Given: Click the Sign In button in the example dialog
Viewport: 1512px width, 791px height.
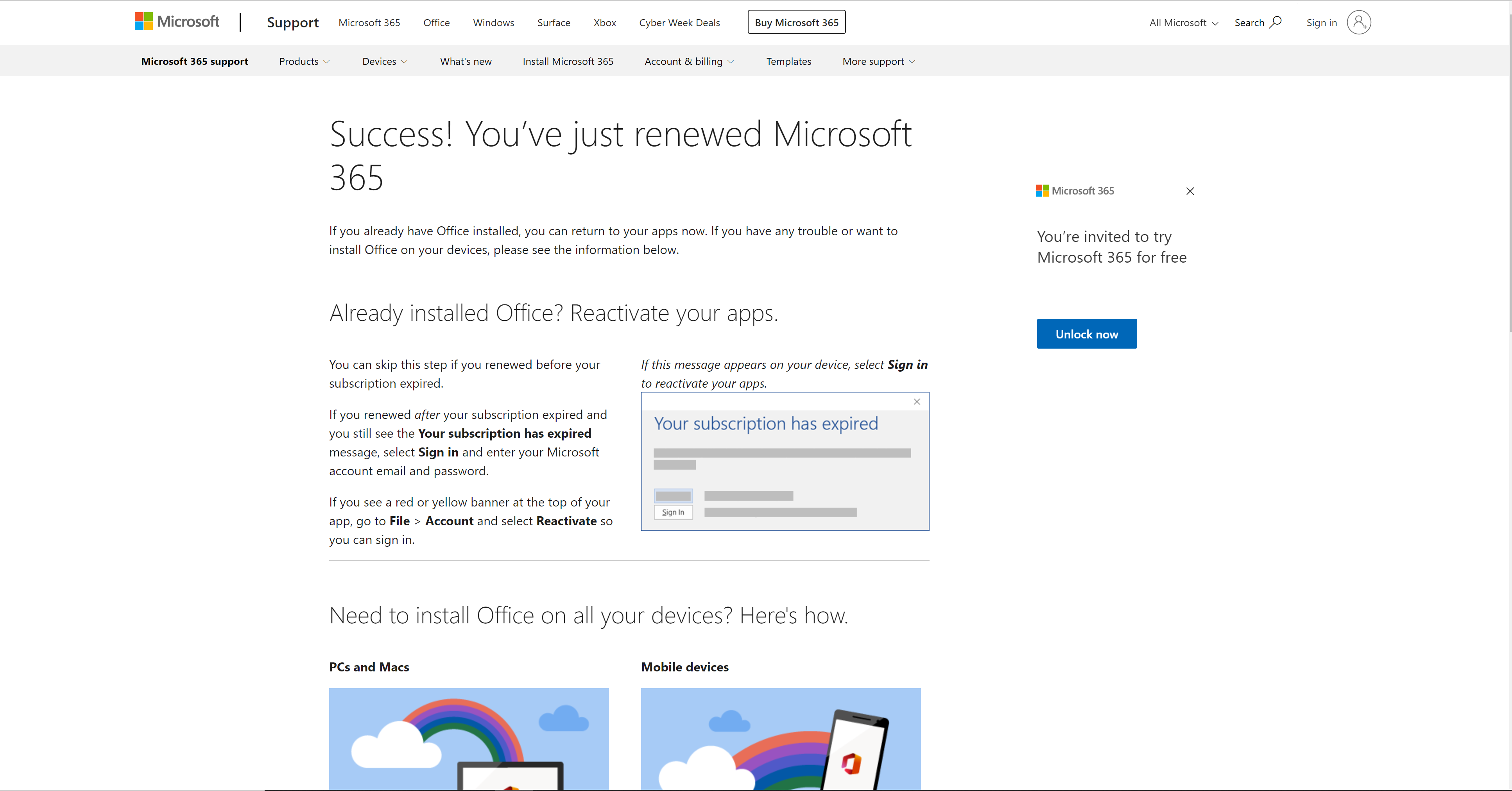Looking at the screenshot, I should click(x=673, y=512).
